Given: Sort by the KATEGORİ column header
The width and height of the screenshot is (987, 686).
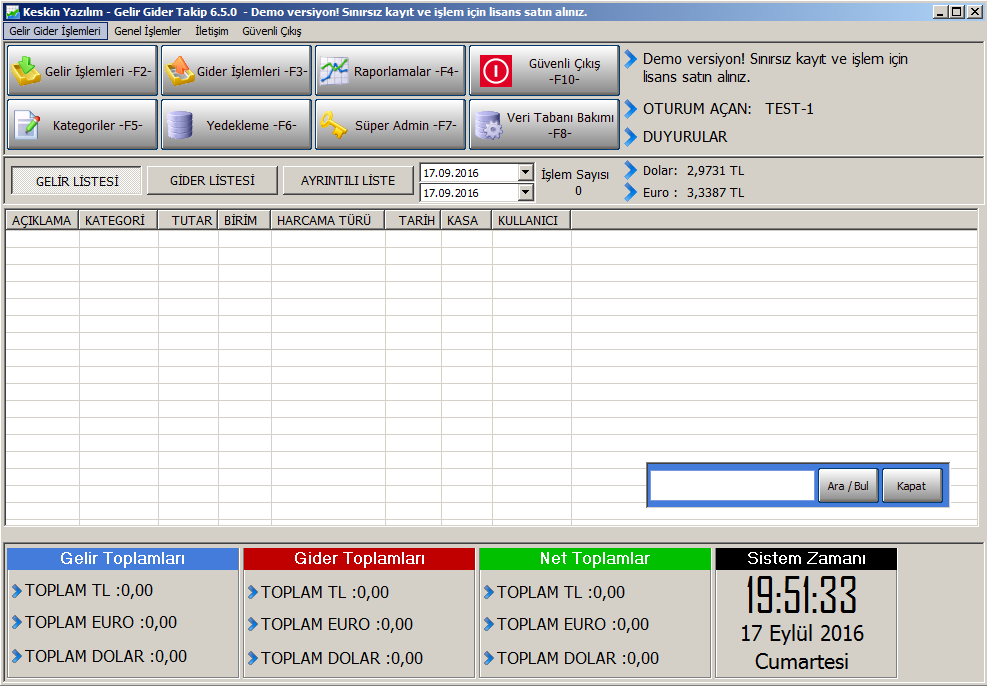Looking at the screenshot, I should tap(118, 220).
